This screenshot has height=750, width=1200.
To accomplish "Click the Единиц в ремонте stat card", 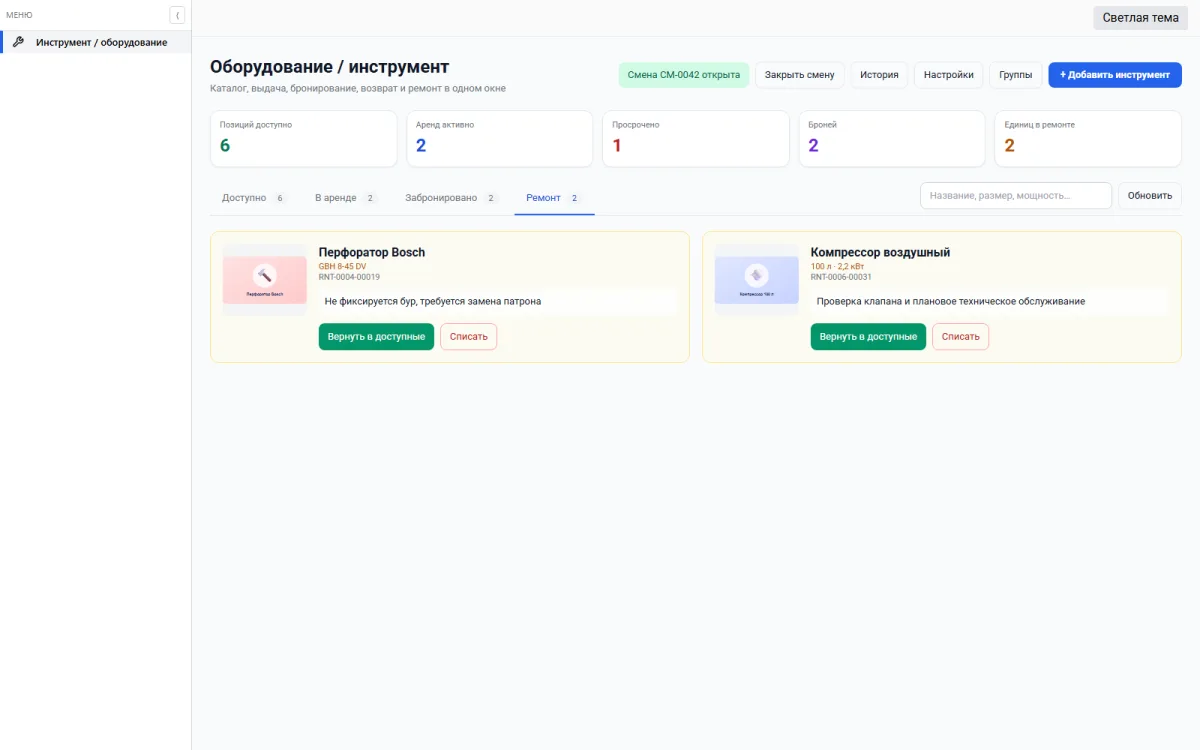I will [x=1088, y=139].
